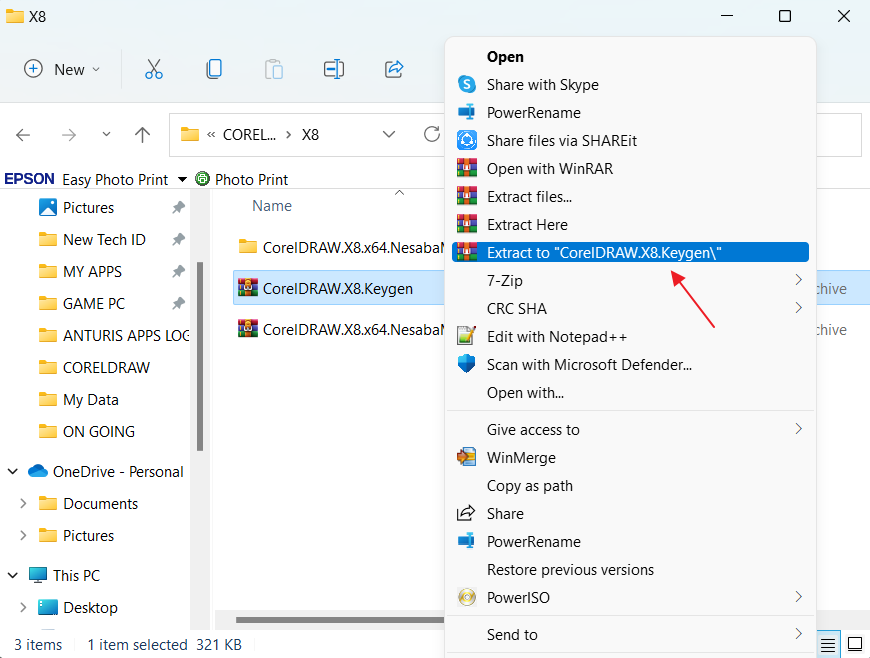Refresh the folder view
The image size is (870, 658).
click(x=432, y=134)
